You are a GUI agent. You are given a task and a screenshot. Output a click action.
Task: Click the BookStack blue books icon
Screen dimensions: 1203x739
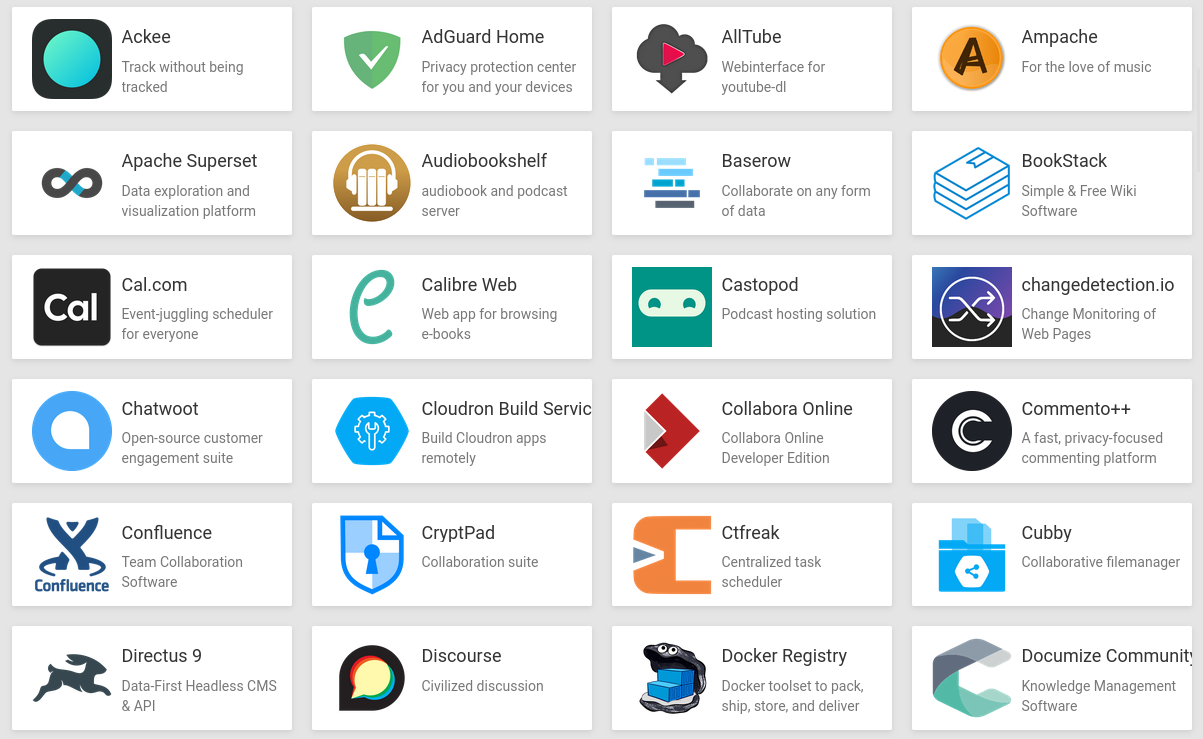[x=972, y=183]
